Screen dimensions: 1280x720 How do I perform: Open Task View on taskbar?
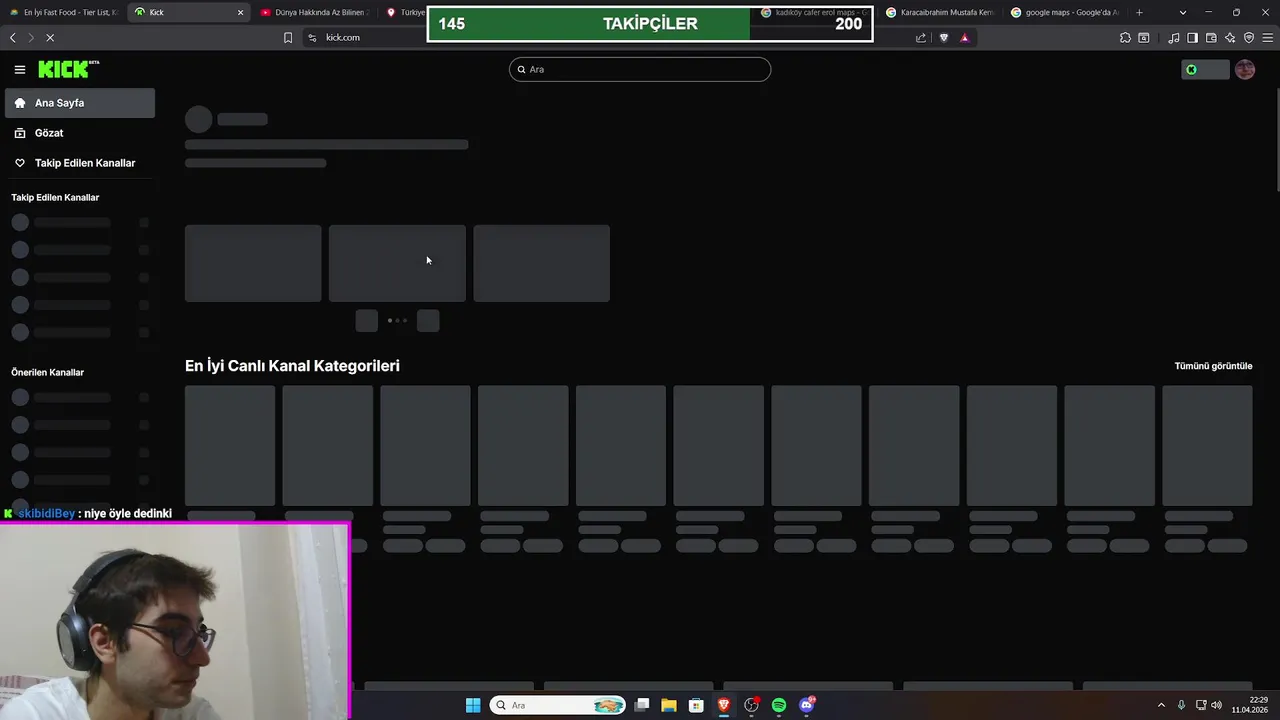pos(642,705)
